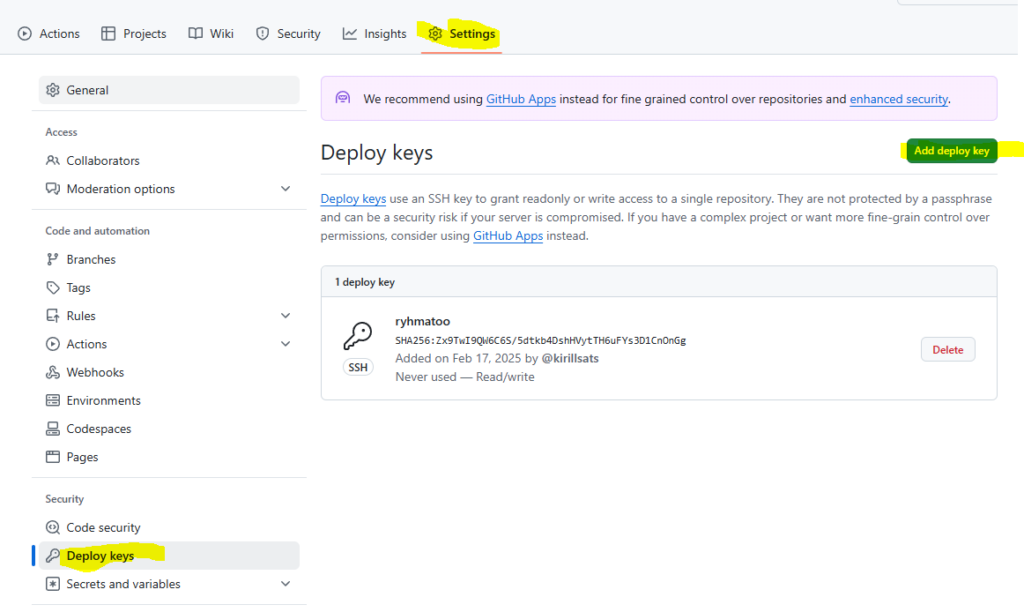
Task: Click the sidebar Actions play icon
Action: (53, 344)
